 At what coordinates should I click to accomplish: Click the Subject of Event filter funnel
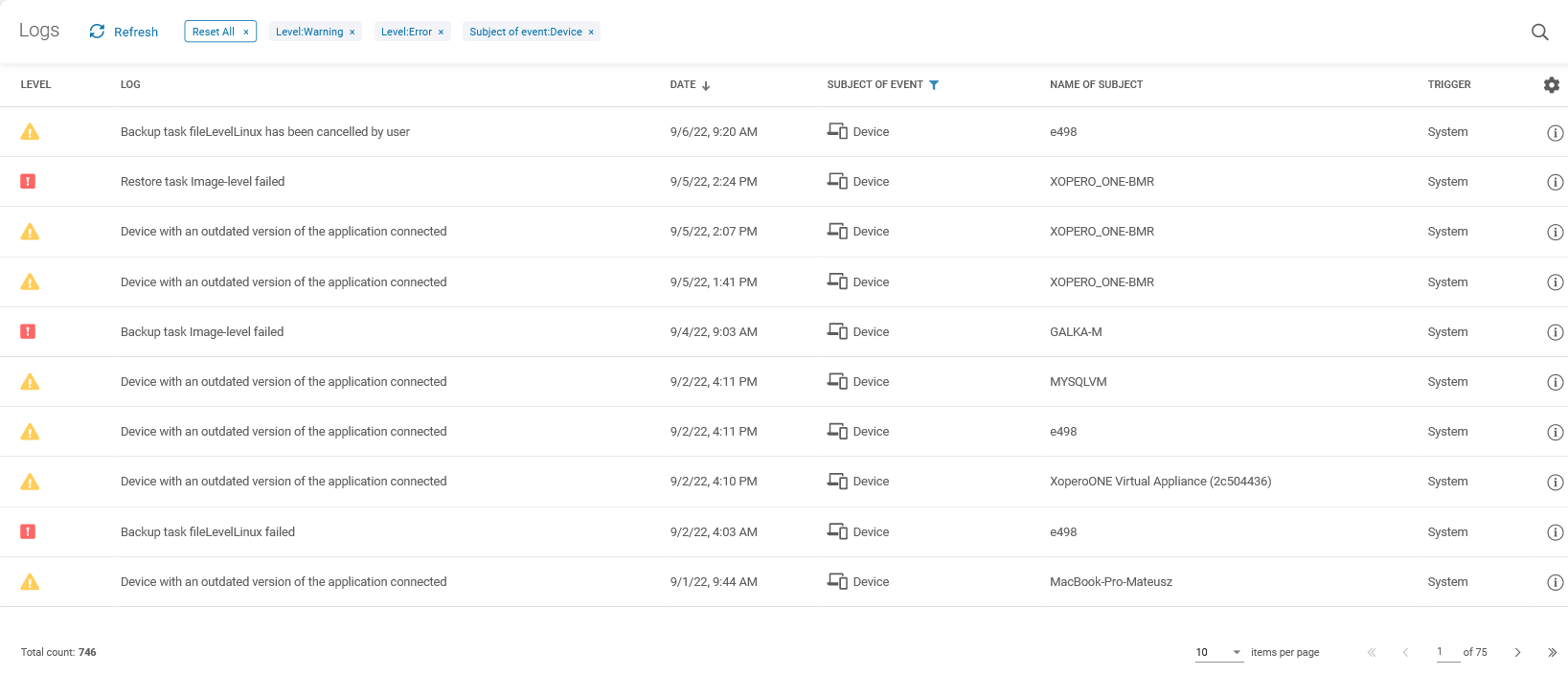click(934, 85)
